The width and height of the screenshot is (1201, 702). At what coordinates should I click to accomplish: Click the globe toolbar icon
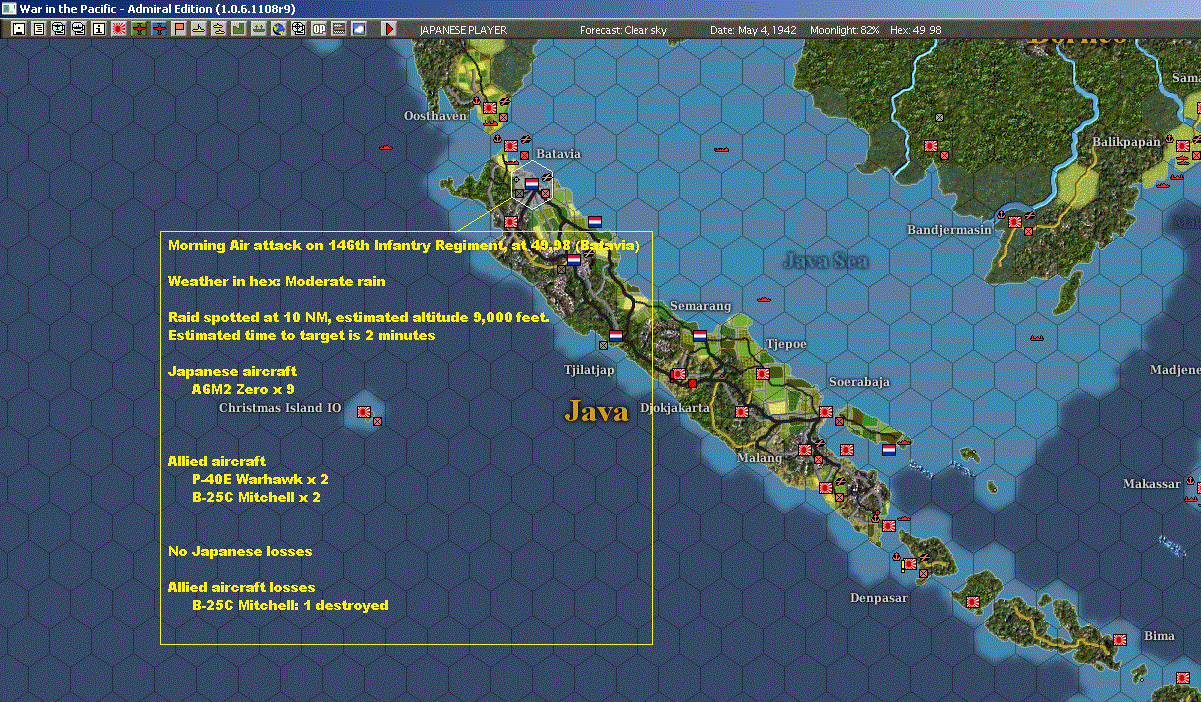click(277, 29)
